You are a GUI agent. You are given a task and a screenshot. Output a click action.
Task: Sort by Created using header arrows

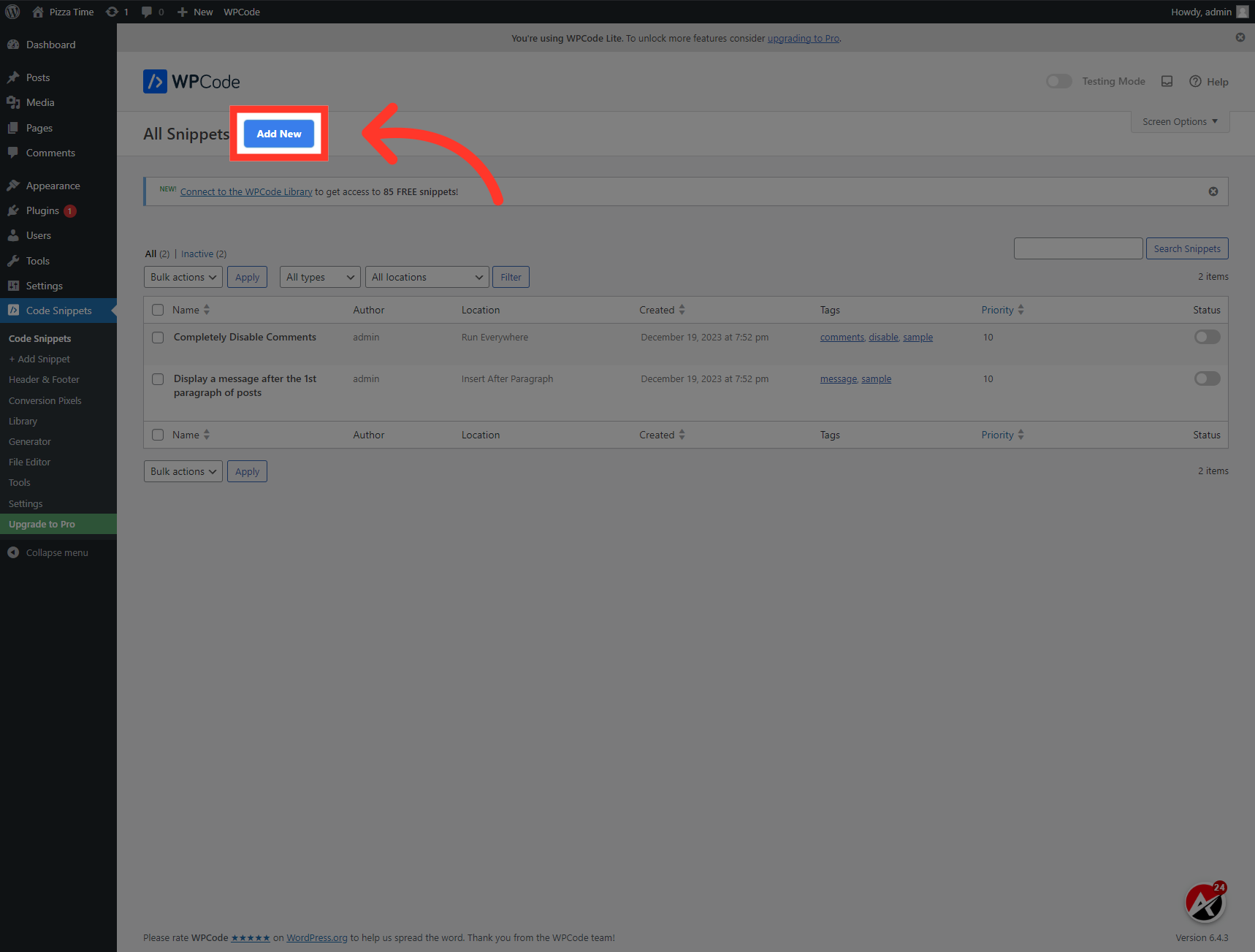(x=682, y=310)
